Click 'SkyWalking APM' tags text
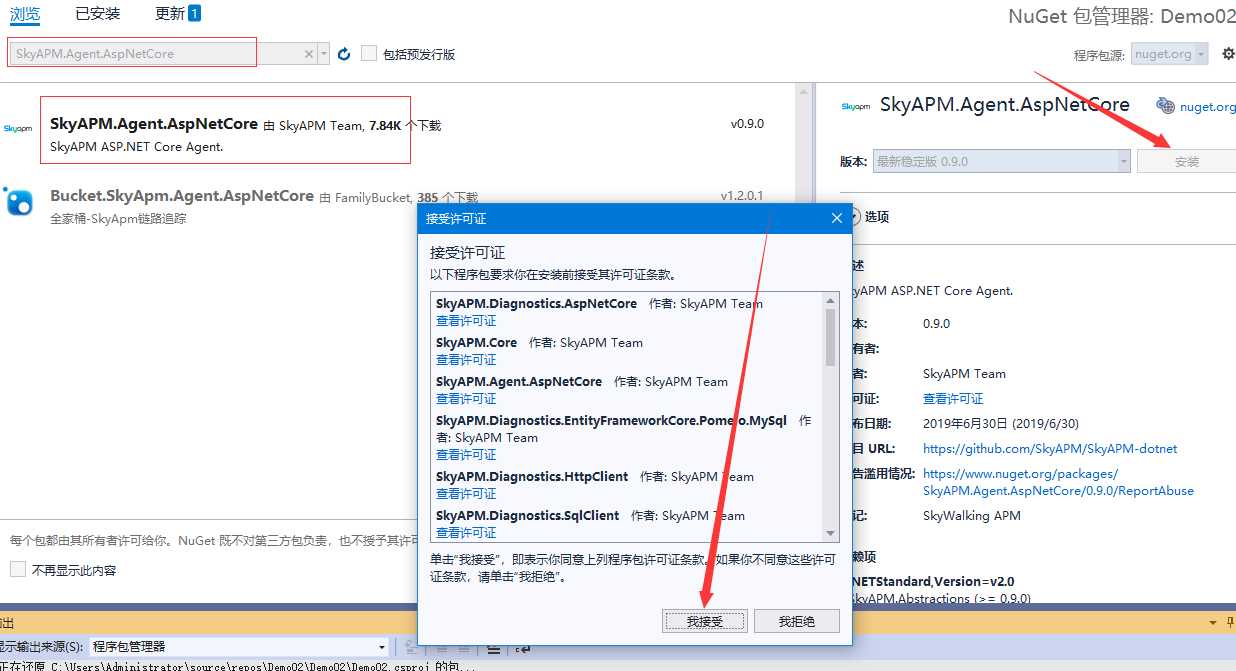 click(x=972, y=515)
